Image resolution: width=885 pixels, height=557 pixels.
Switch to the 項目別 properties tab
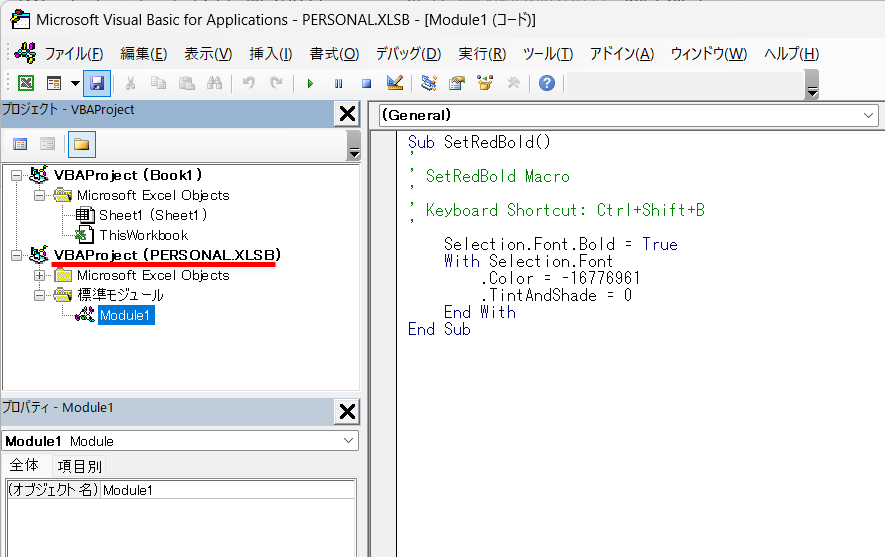pyautogui.click(x=80, y=466)
